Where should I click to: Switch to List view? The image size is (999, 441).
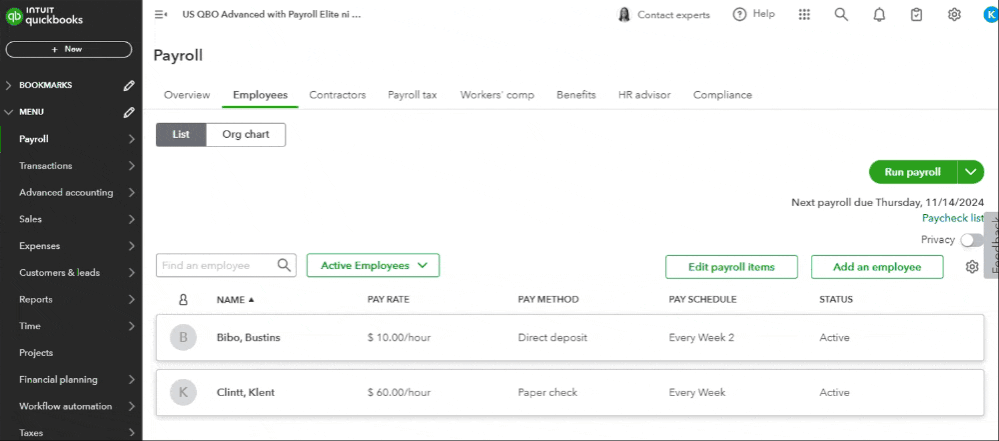[x=181, y=134]
